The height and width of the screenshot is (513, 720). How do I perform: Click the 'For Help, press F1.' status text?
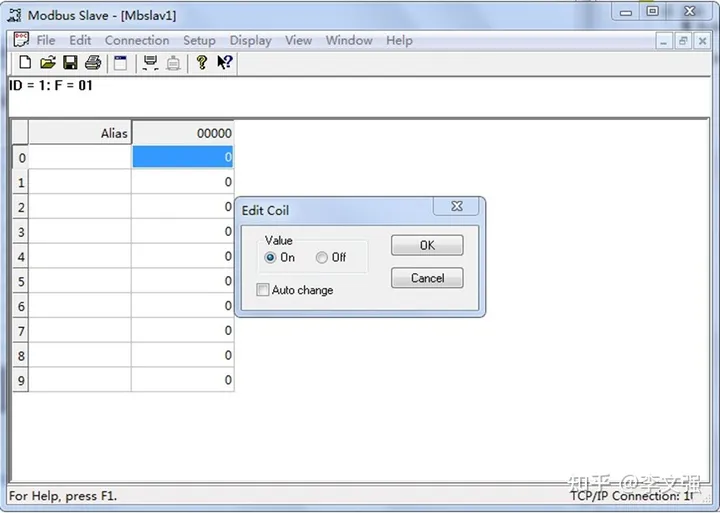(x=63, y=496)
